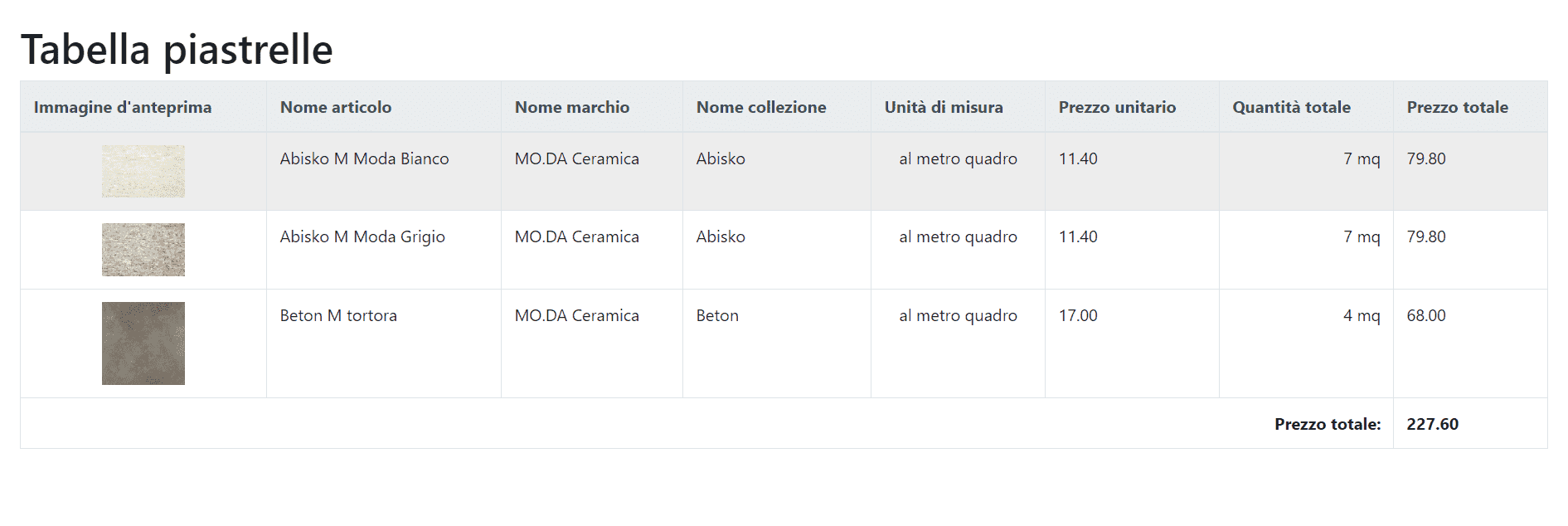The height and width of the screenshot is (526, 1568).
Task: Select the Prezzo totale column header
Action: click(1457, 107)
